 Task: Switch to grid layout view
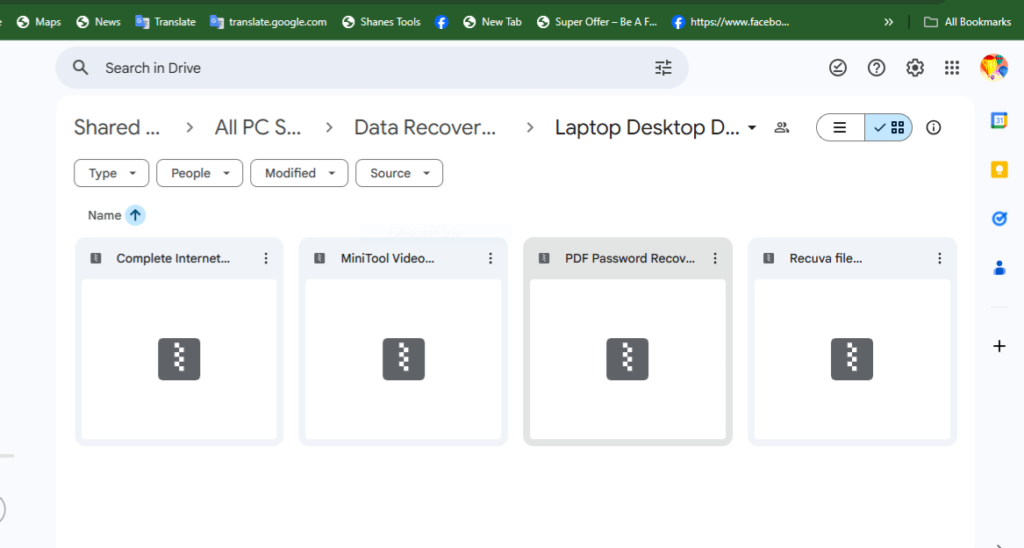tap(888, 128)
